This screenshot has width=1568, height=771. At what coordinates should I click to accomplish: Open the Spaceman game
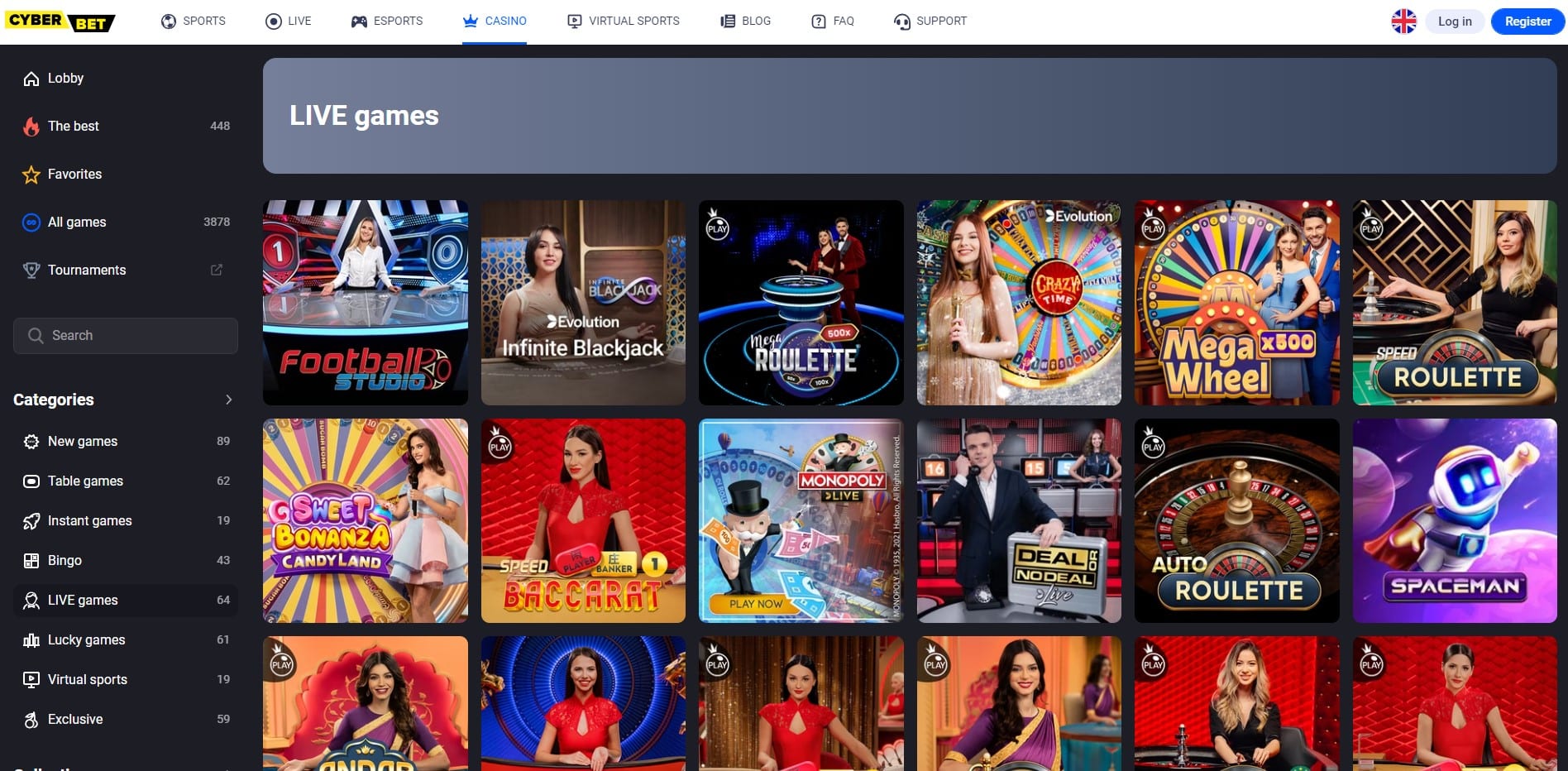click(x=1455, y=521)
